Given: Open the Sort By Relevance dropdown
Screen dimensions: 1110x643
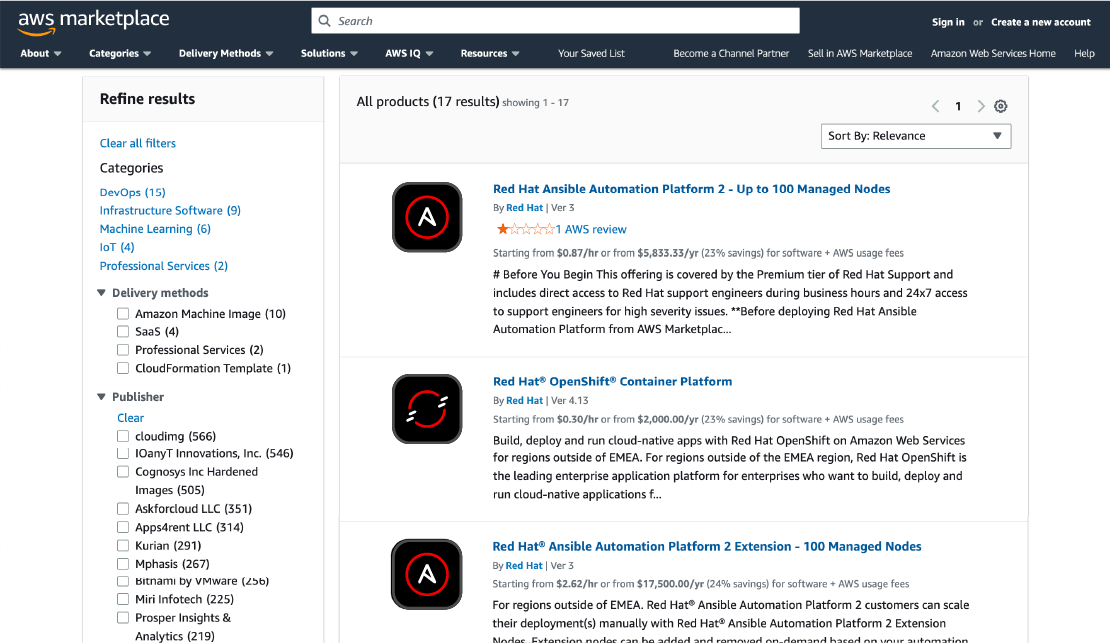Looking at the screenshot, I should pos(915,135).
